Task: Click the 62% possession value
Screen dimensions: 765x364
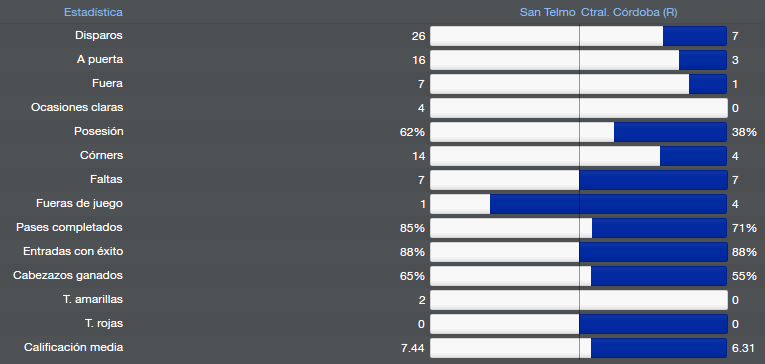Action: (412, 132)
